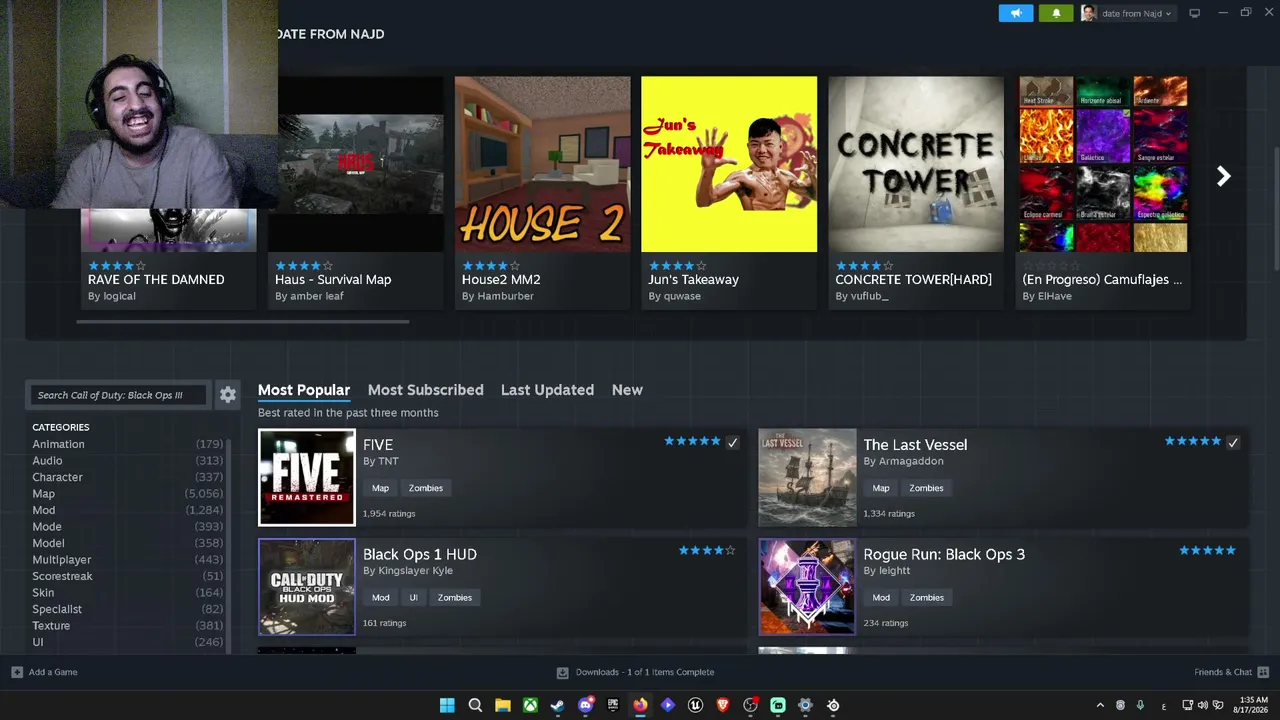Open the Xbox app in taskbar
Screen dimensions: 1280x720
[x=530, y=705]
